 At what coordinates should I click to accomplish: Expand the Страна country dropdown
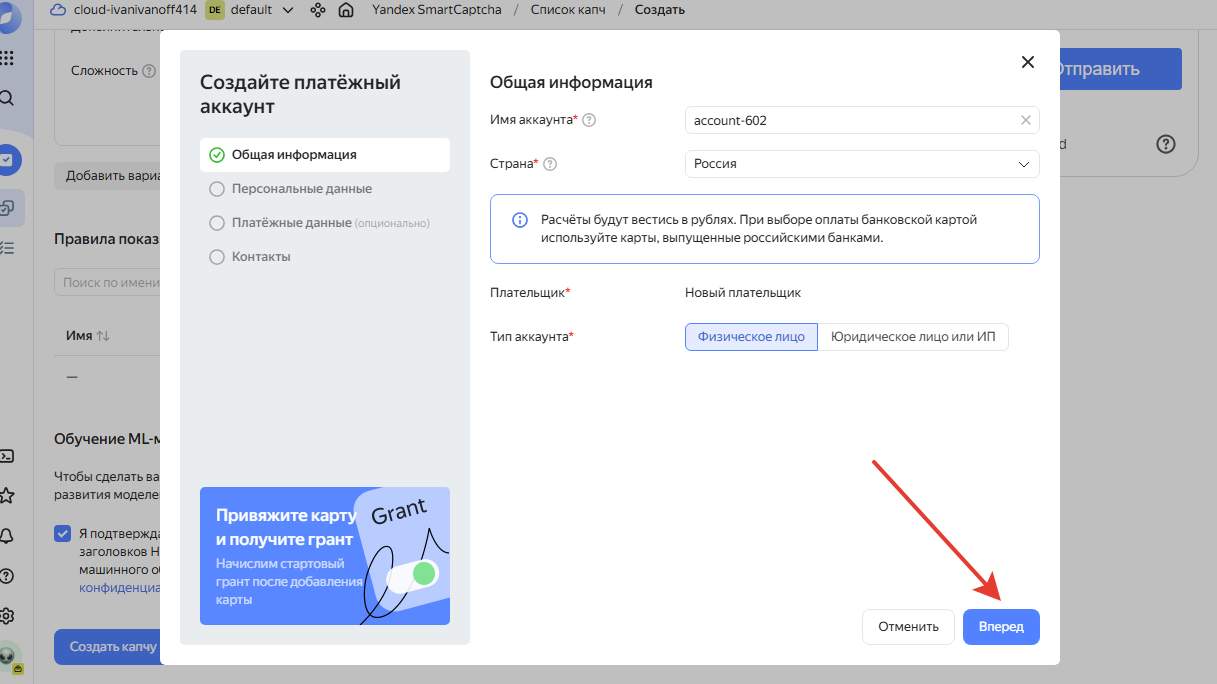[1023, 164]
